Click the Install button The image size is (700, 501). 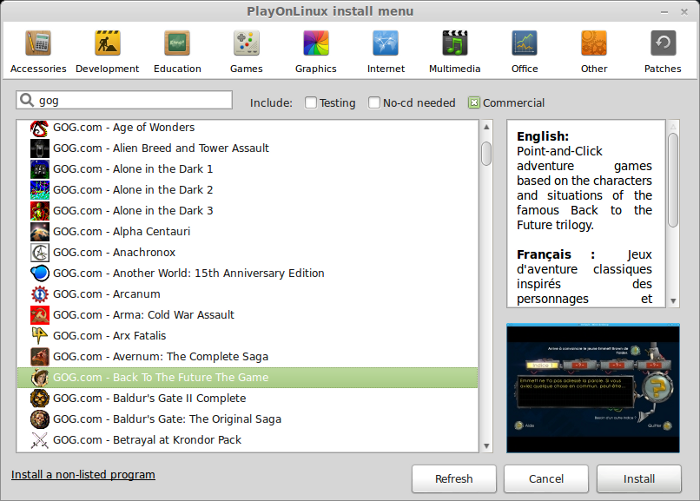(x=639, y=479)
